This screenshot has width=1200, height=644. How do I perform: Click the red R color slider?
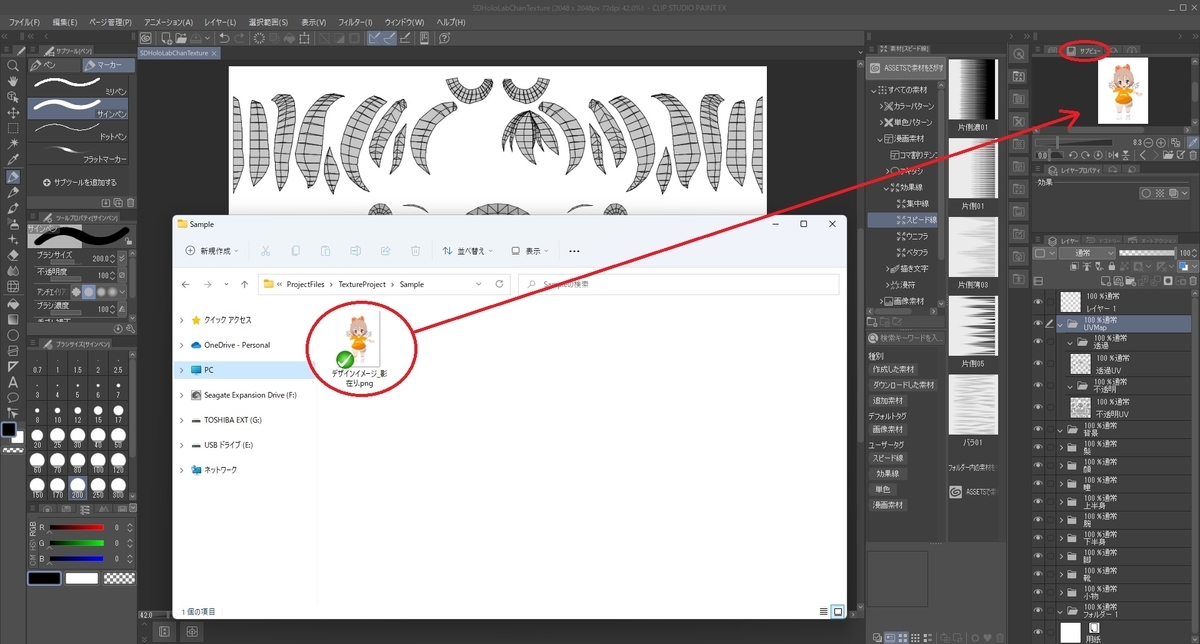[x=76, y=527]
